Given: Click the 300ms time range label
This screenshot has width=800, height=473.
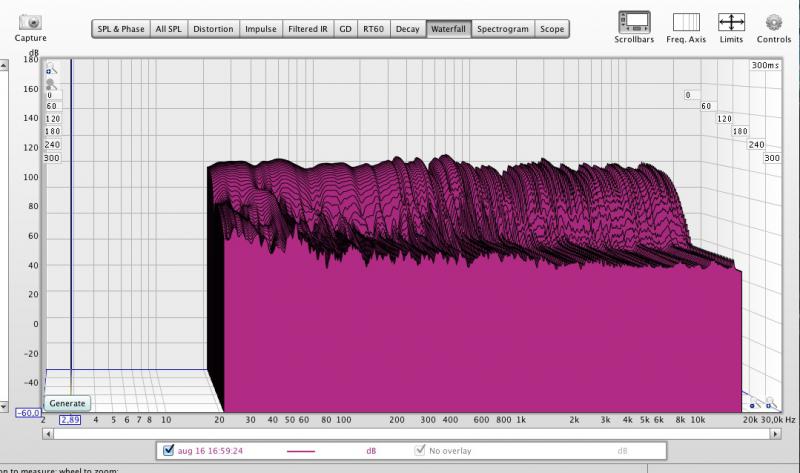Looking at the screenshot, I should (765, 65).
